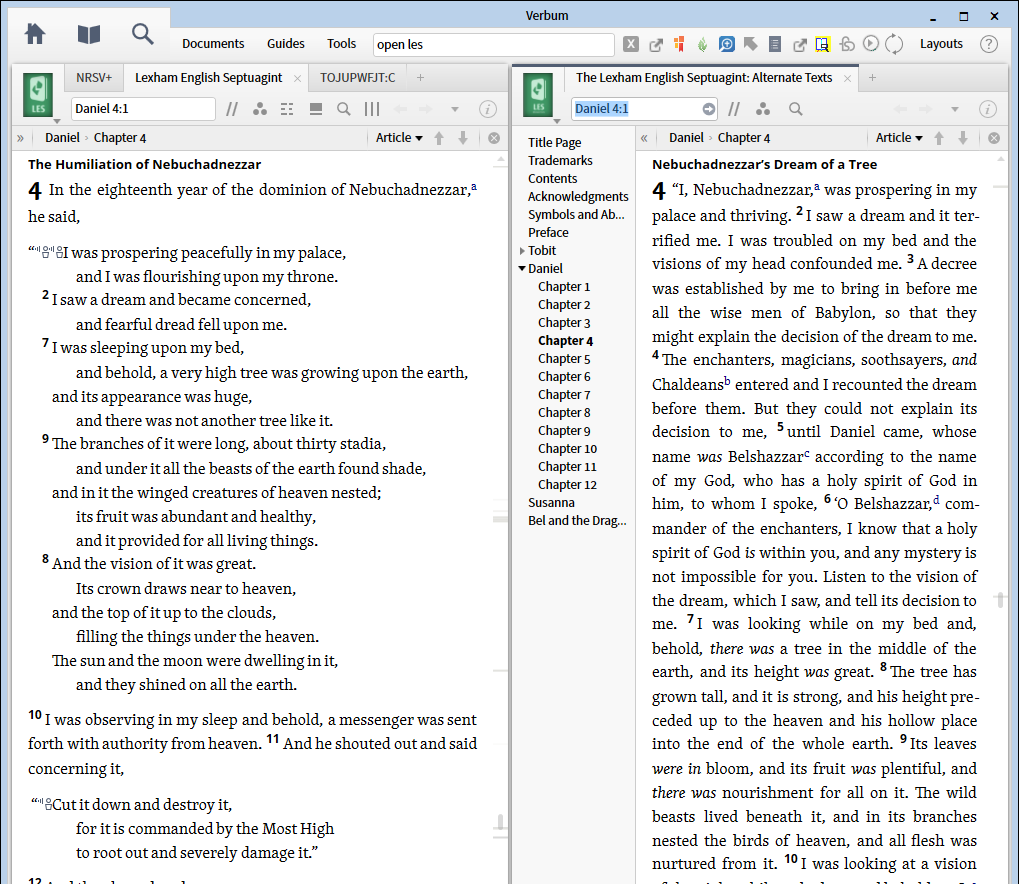Expand the Tobit tree node
The width and height of the screenshot is (1019, 884).
pos(522,251)
